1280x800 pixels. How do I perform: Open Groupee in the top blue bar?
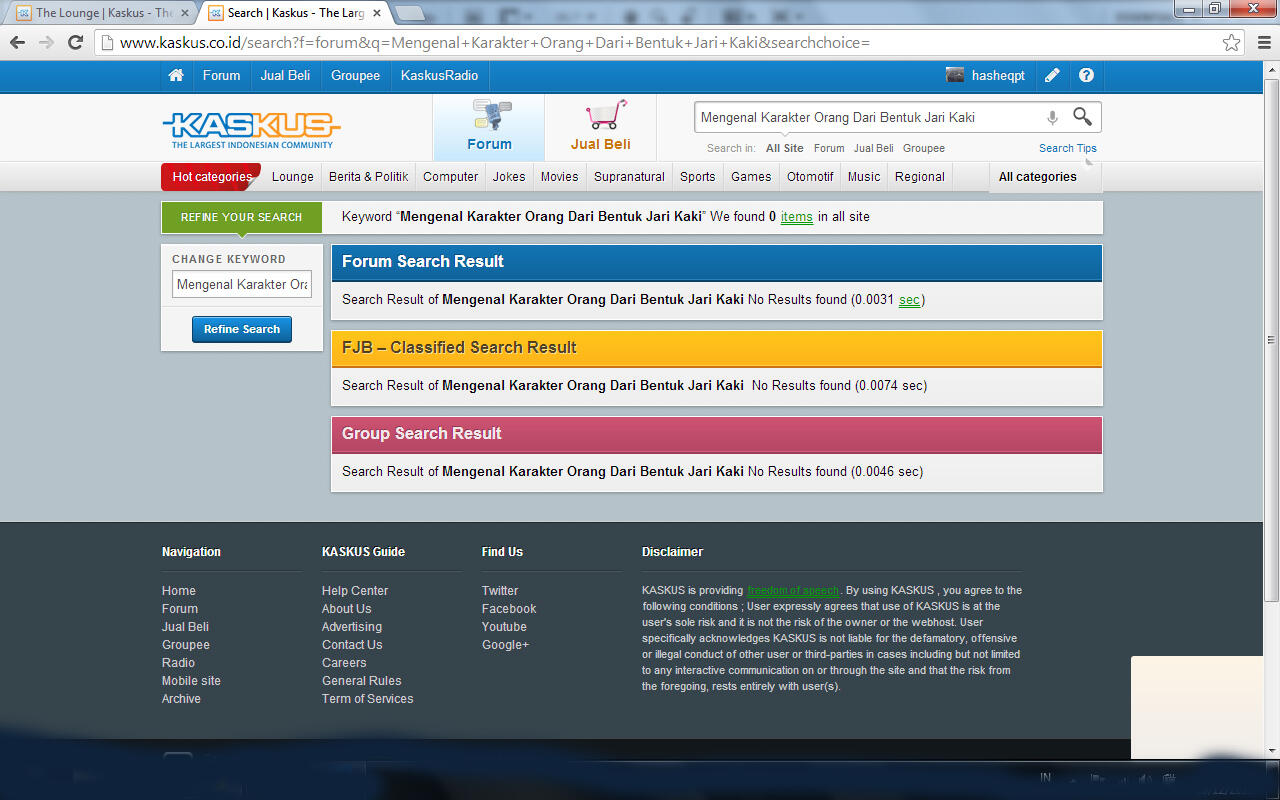pyautogui.click(x=355, y=76)
